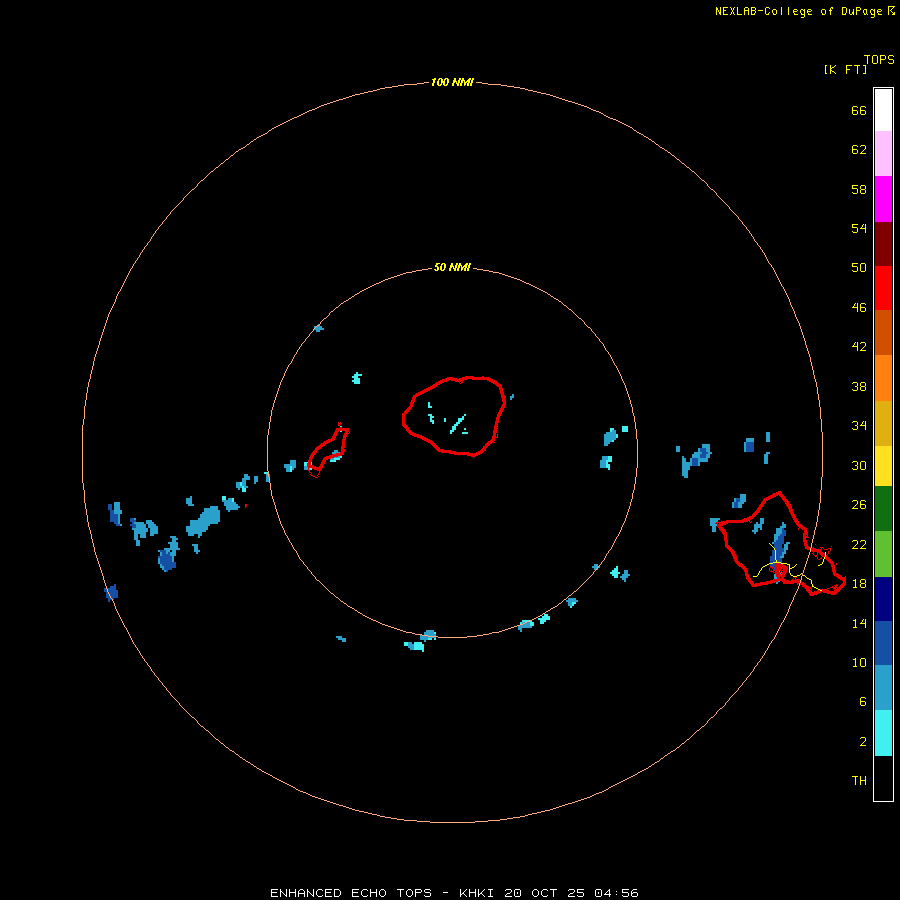
Task: Click the "100 NMI" range ring label
Action: pos(452,83)
